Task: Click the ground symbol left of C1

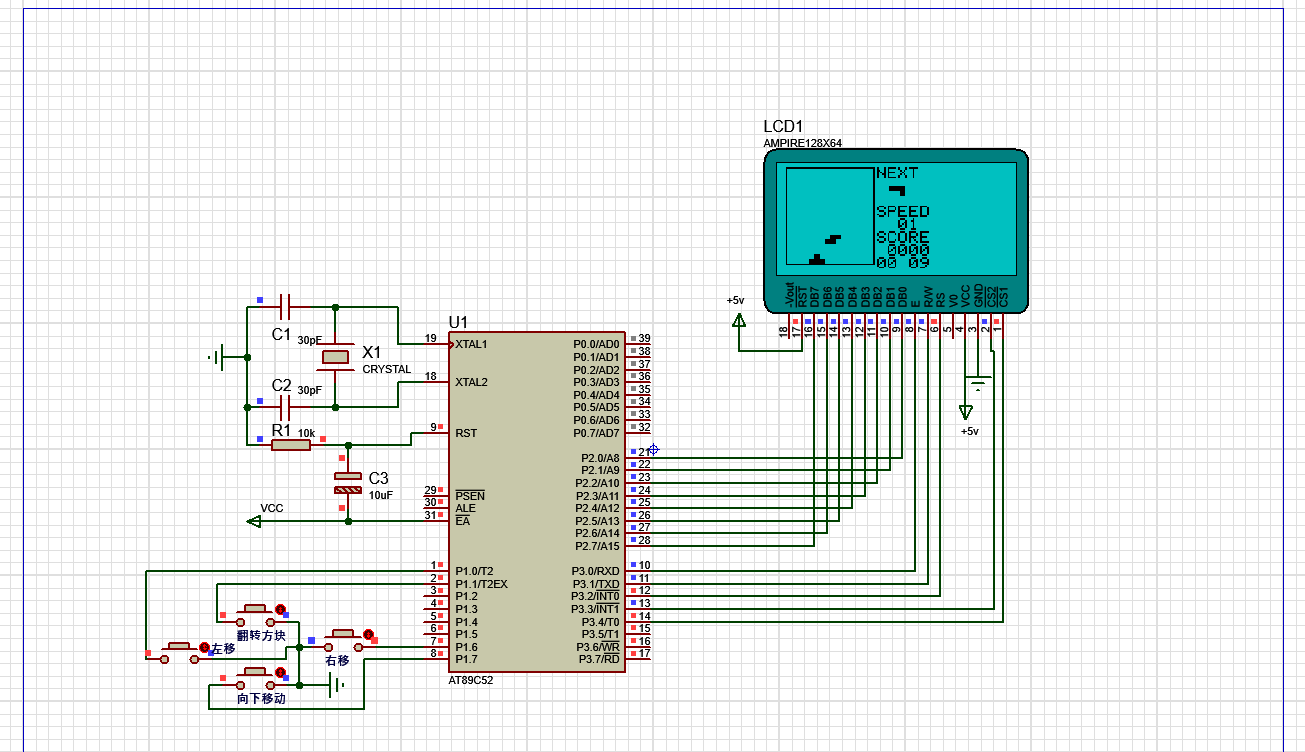Action: (217, 356)
